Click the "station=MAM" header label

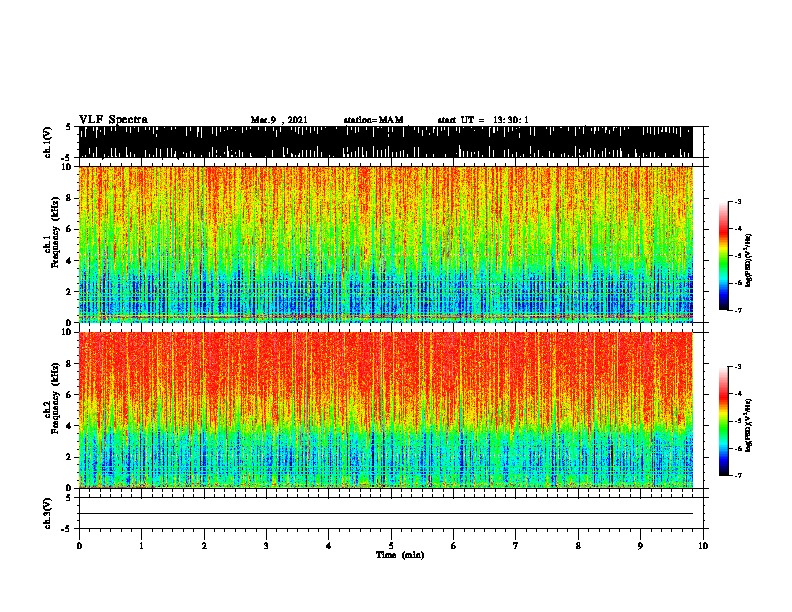click(373, 120)
